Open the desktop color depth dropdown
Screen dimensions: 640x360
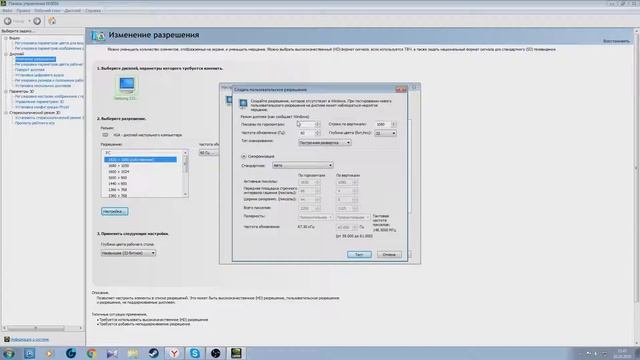[128, 253]
